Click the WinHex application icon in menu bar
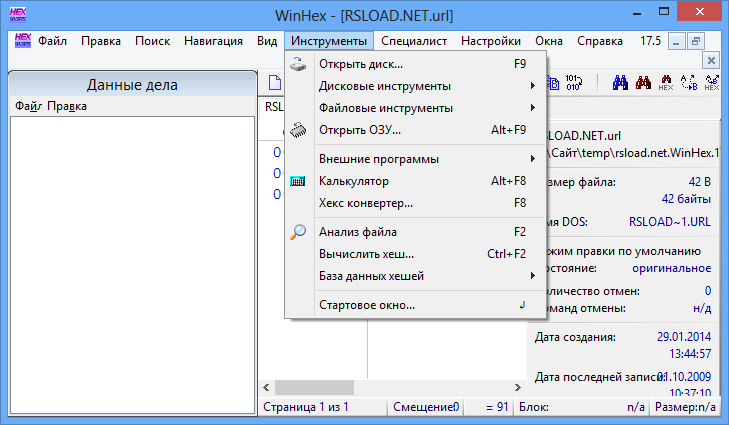This screenshot has width=729, height=425. pos(23,40)
